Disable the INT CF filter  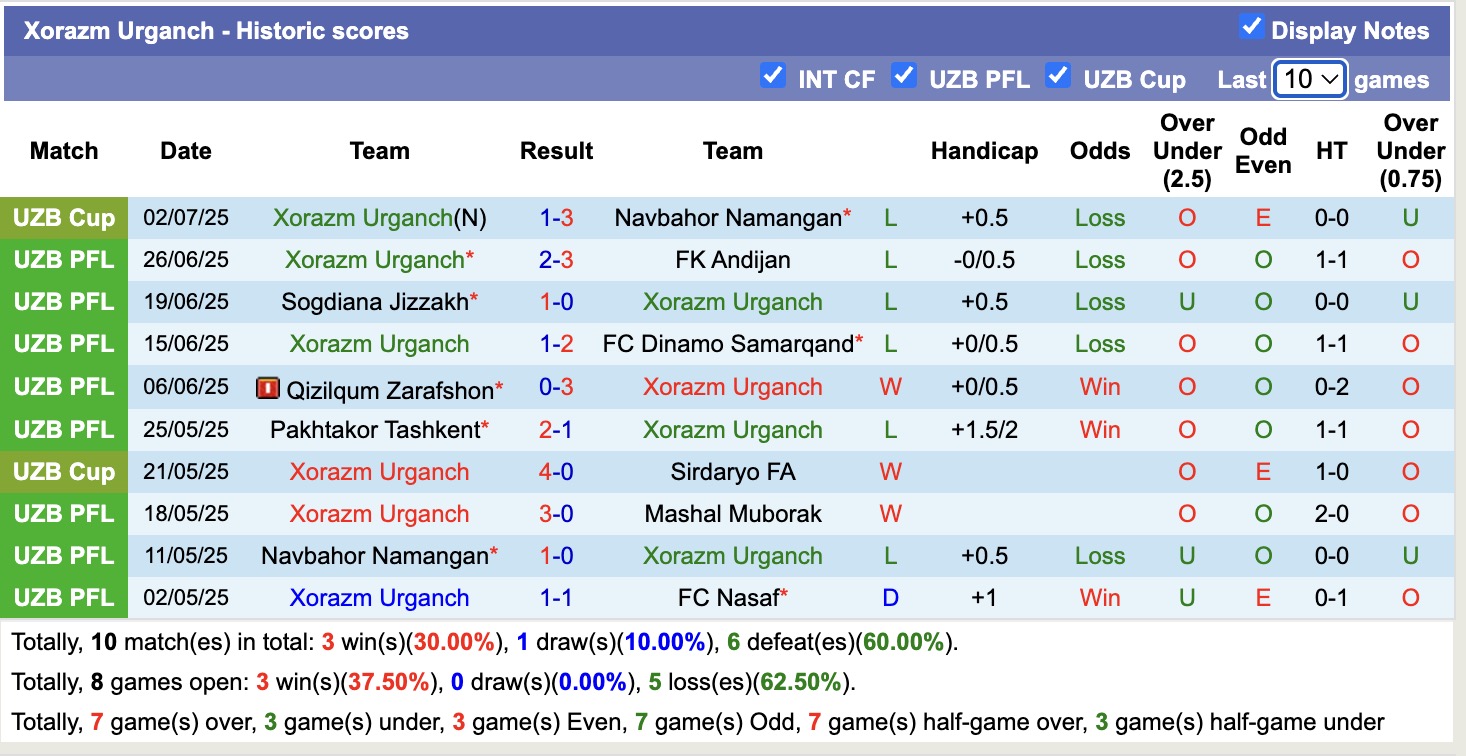pyautogui.click(x=773, y=74)
